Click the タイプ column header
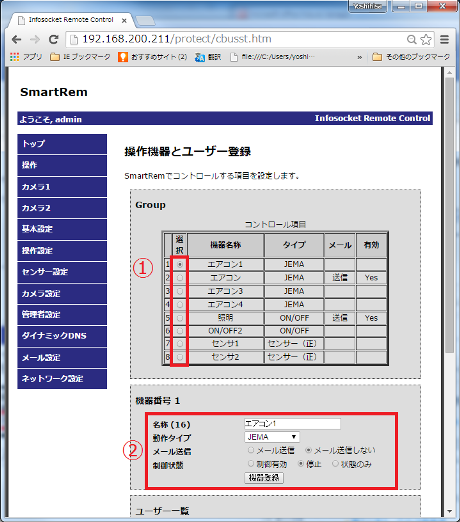460x522 pixels. 294,245
